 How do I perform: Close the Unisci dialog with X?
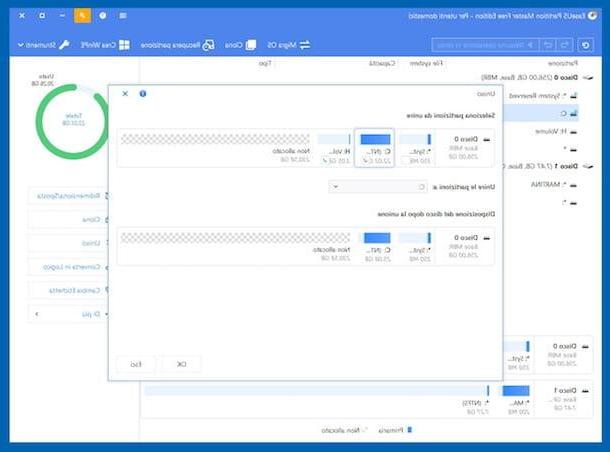(x=125, y=94)
